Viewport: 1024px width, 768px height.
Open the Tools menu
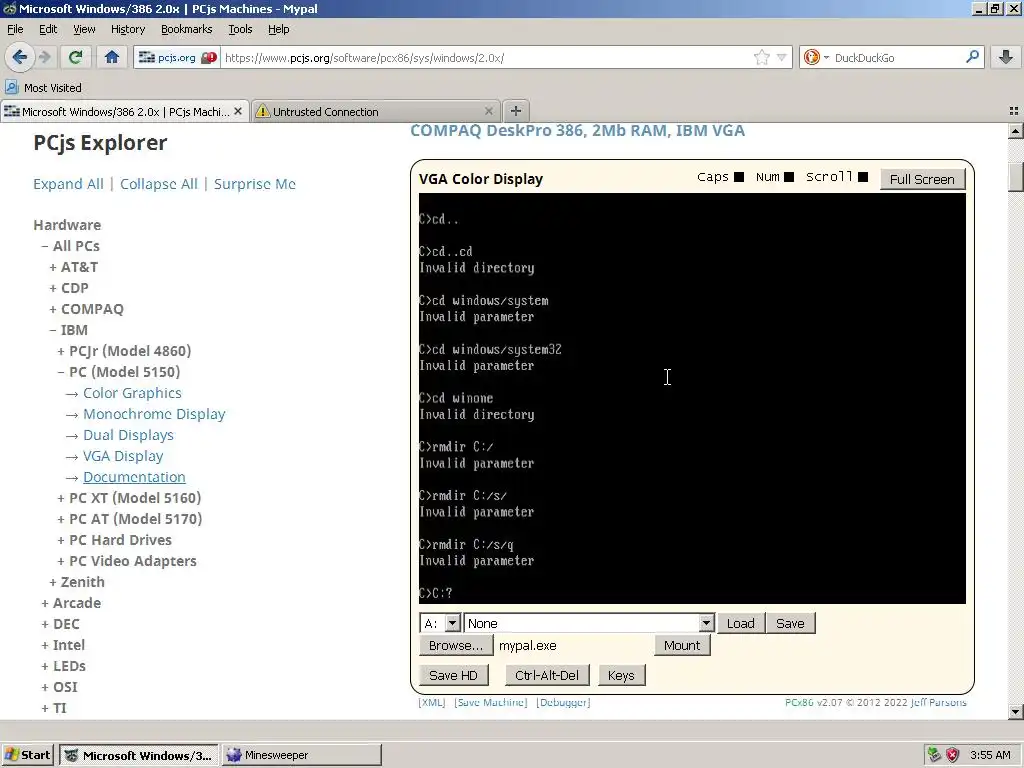(x=240, y=29)
